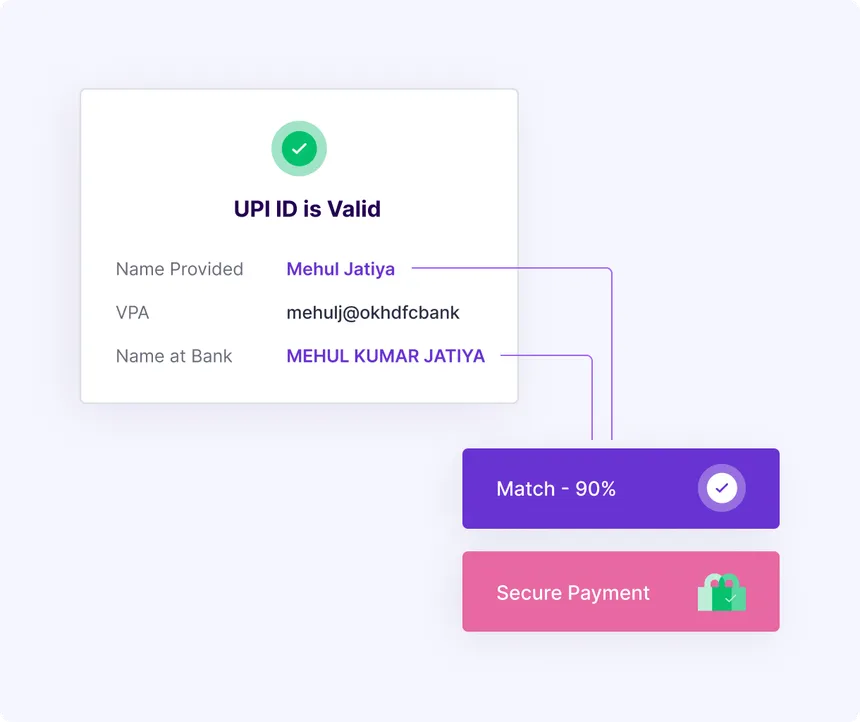The width and height of the screenshot is (860, 722).
Task: Click the white checkmark in Match banner
Action: tap(721, 488)
